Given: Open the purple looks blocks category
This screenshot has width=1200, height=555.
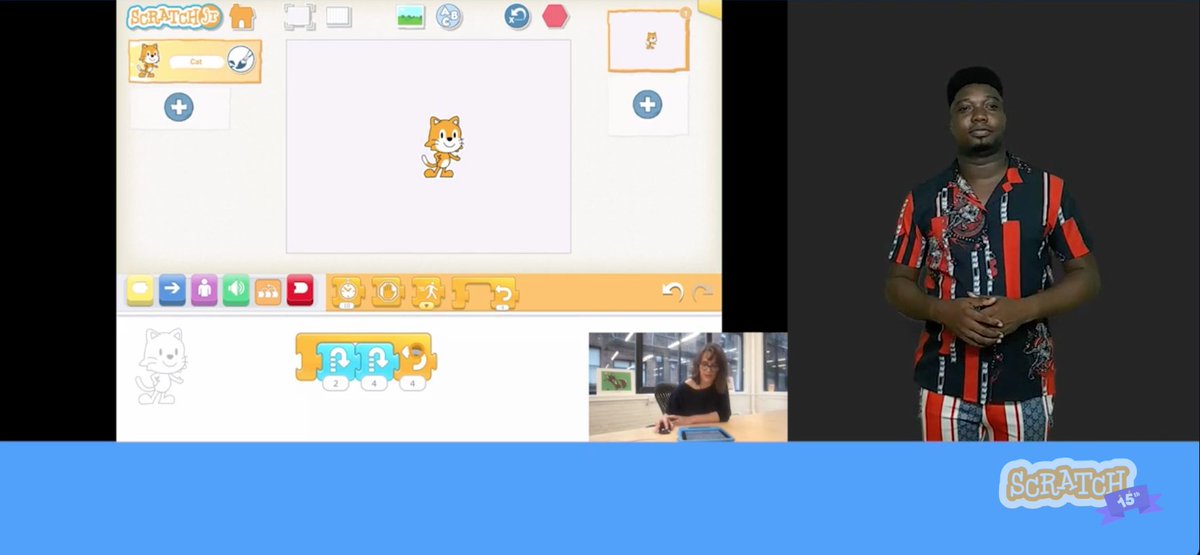Looking at the screenshot, I should pyautogui.click(x=204, y=290).
